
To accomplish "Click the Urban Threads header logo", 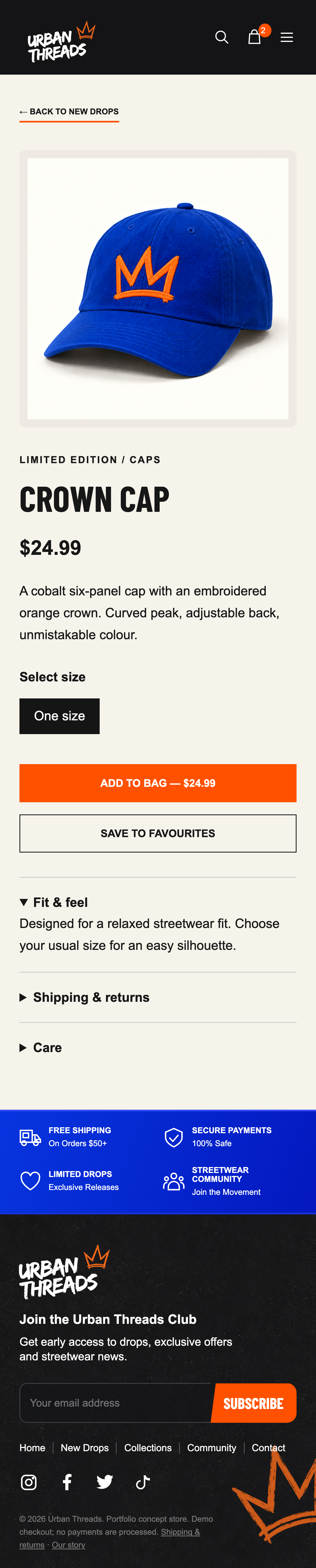I will (61, 42).
